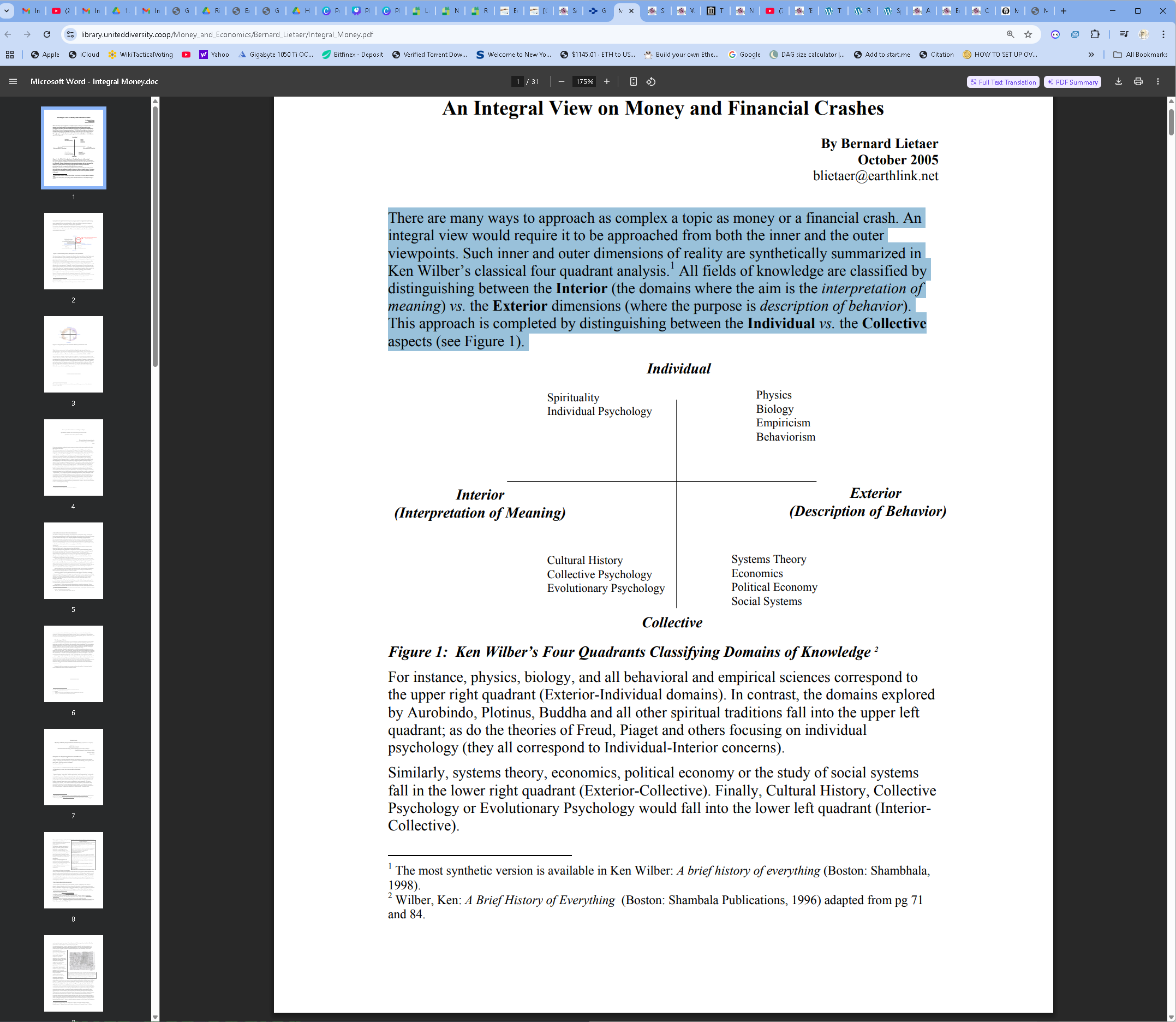The height and width of the screenshot is (1022, 1176).
Task: Open the tab search dropdown arrow
Action: tap(7, 10)
